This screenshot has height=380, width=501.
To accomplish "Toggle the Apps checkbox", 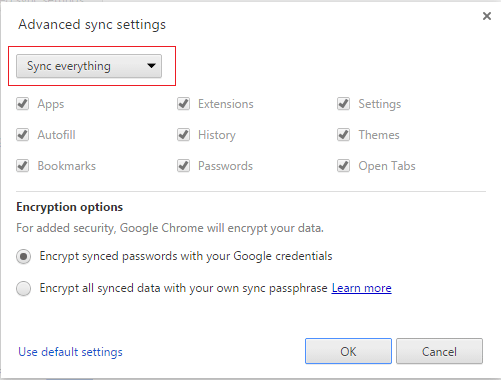I will 23,104.
